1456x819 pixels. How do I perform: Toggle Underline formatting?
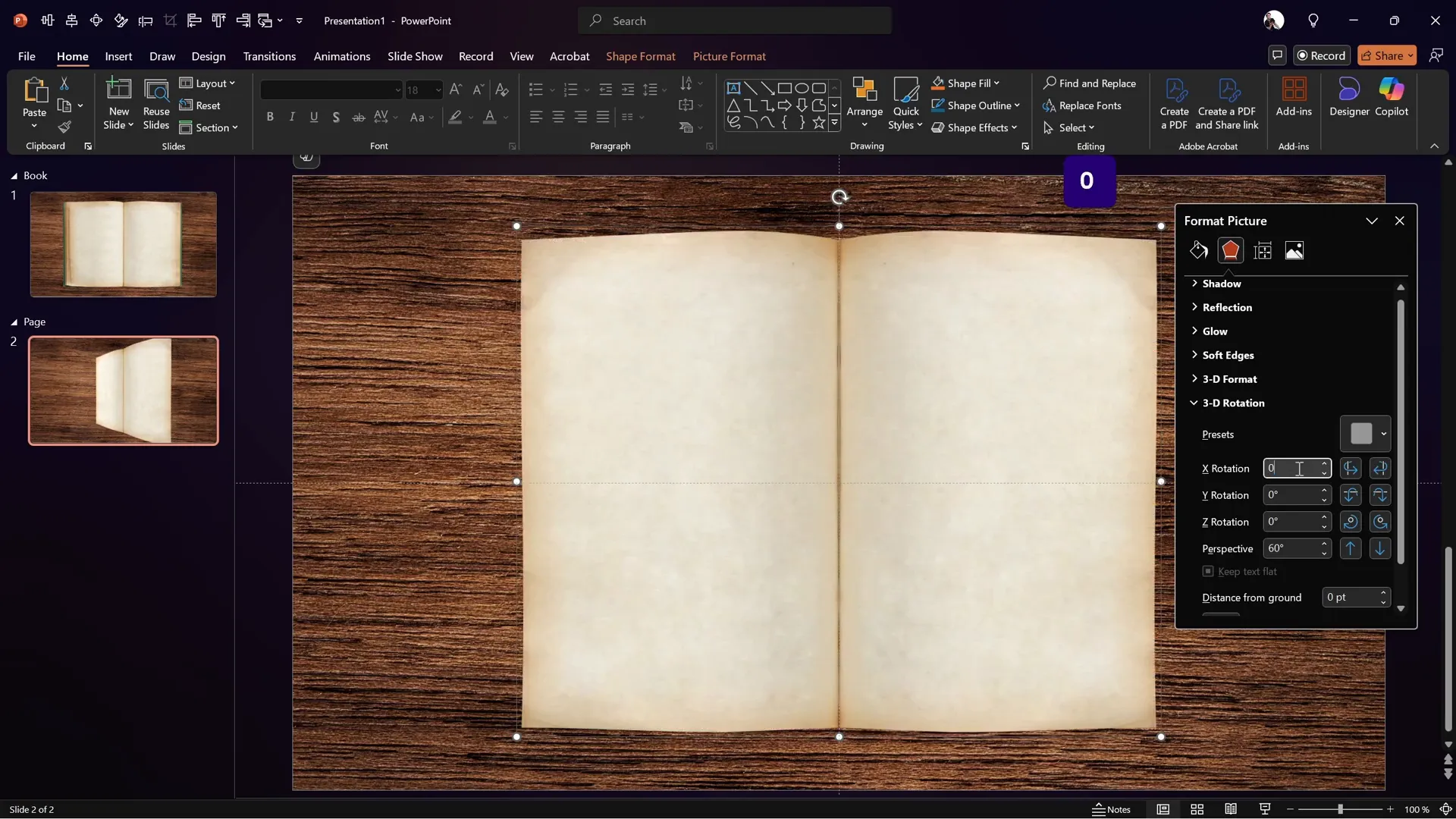[314, 117]
